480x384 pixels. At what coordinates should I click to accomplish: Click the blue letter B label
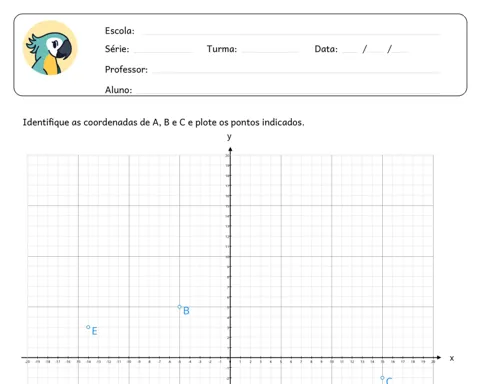[x=186, y=311]
